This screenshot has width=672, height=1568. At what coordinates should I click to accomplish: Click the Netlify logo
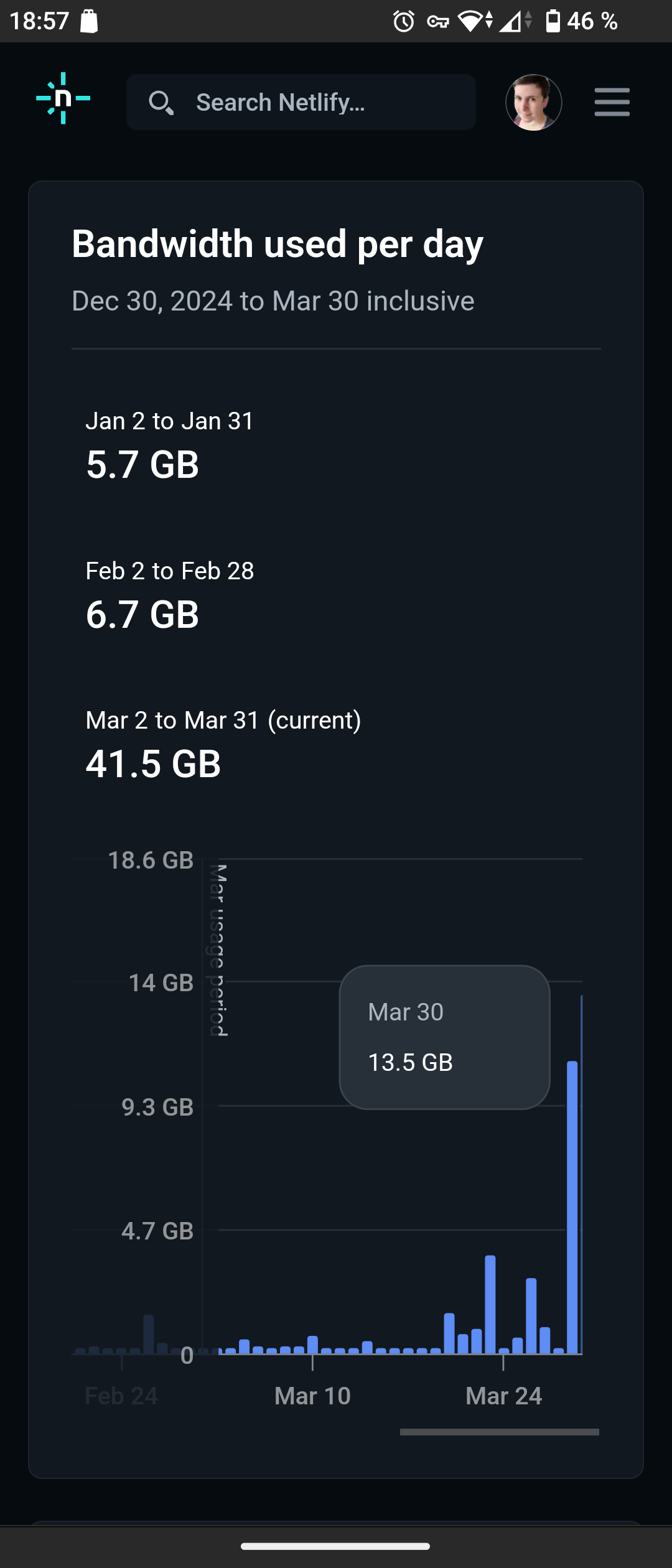coord(63,98)
